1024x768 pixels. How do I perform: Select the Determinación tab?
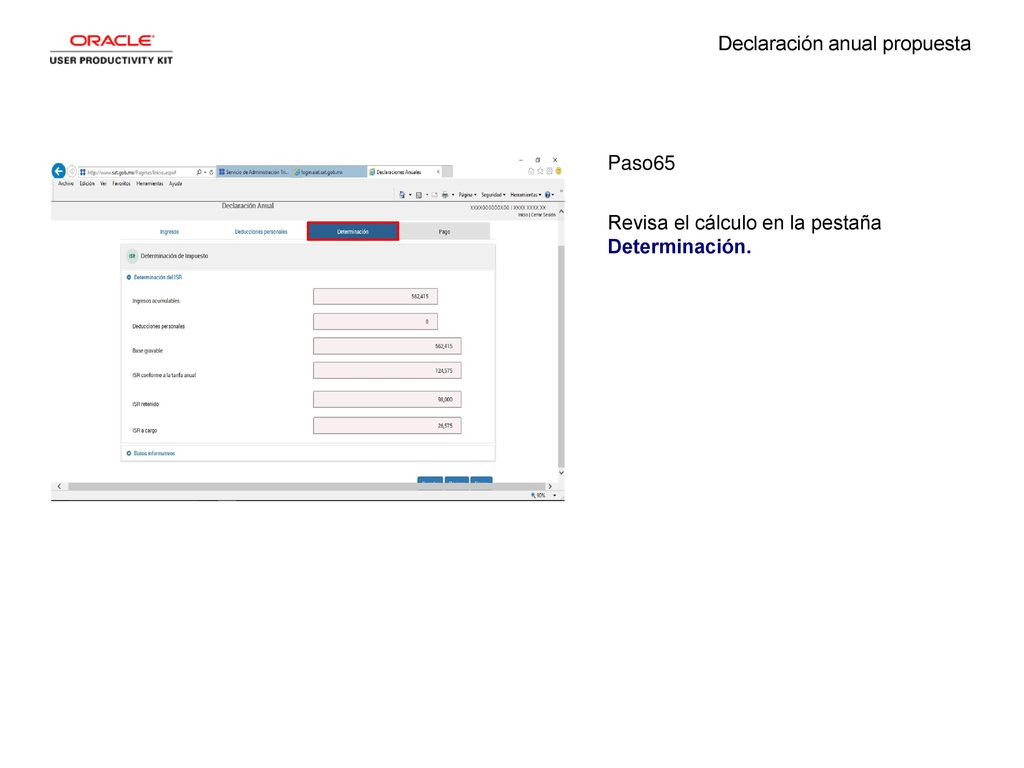353,231
